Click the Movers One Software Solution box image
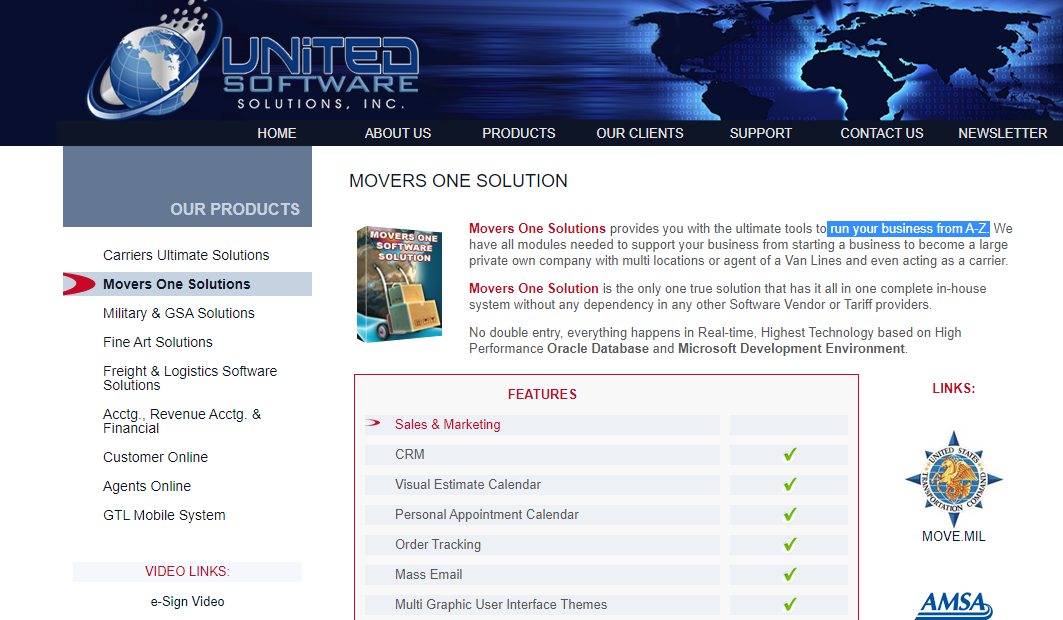 (399, 284)
